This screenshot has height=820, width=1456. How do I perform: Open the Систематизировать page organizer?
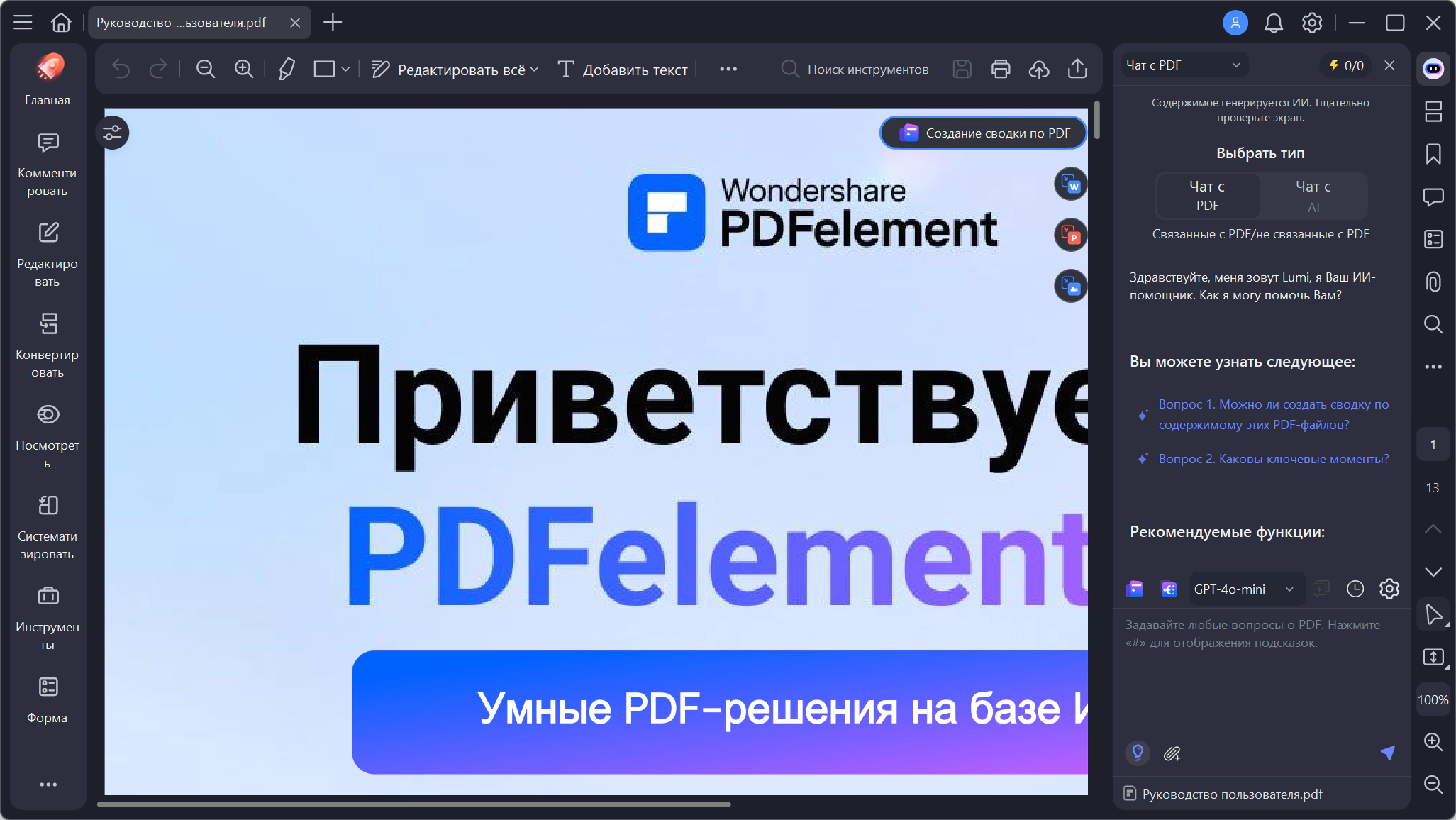(48, 527)
